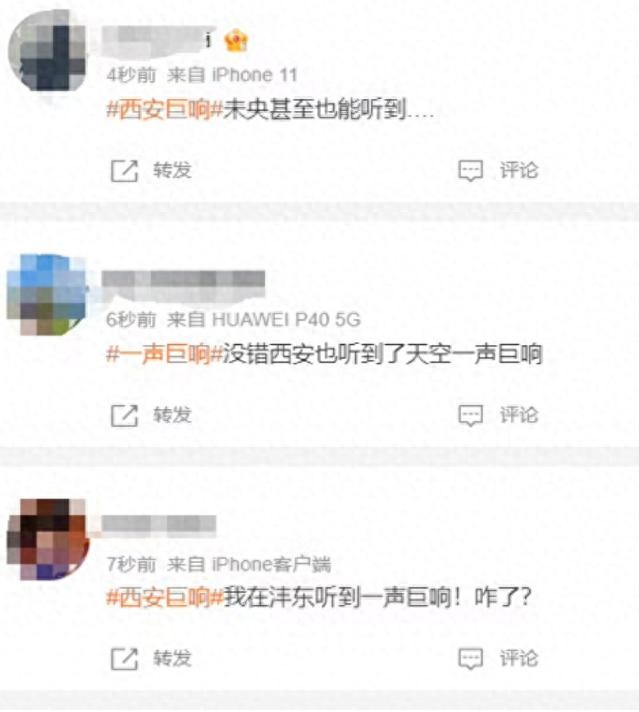
Task: Click comment icon on the 4秒前 post
Action: (x=470, y=171)
